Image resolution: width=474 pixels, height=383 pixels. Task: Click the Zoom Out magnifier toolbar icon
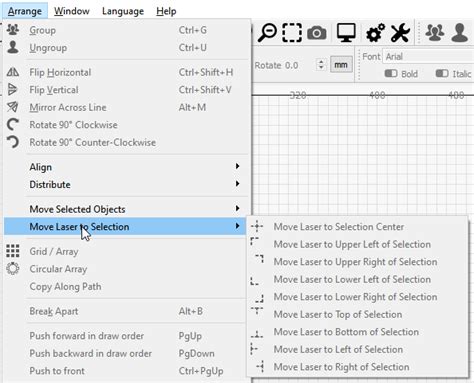click(x=267, y=33)
